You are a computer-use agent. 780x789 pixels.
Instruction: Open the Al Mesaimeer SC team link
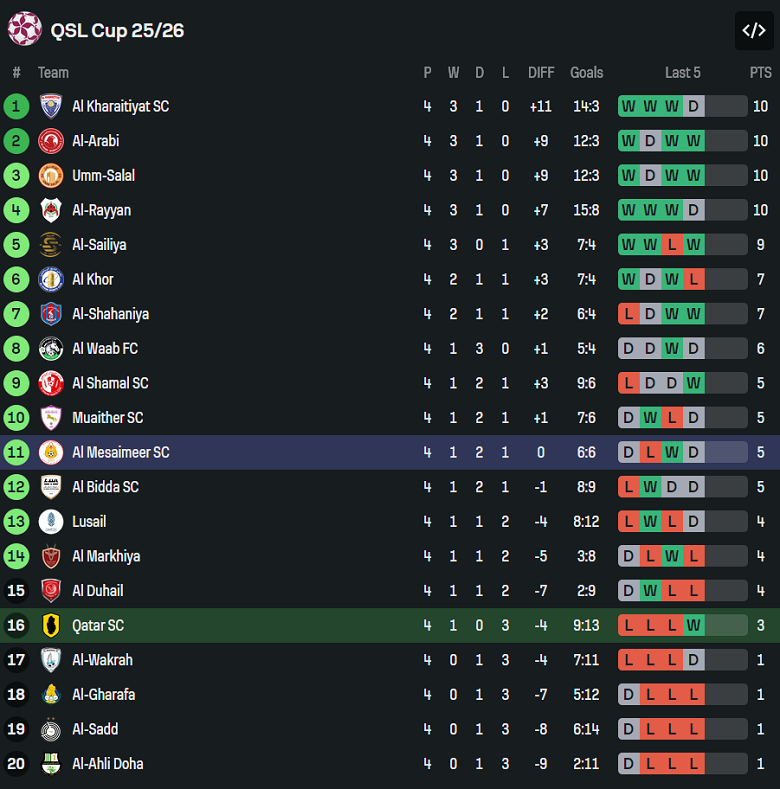coord(120,453)
